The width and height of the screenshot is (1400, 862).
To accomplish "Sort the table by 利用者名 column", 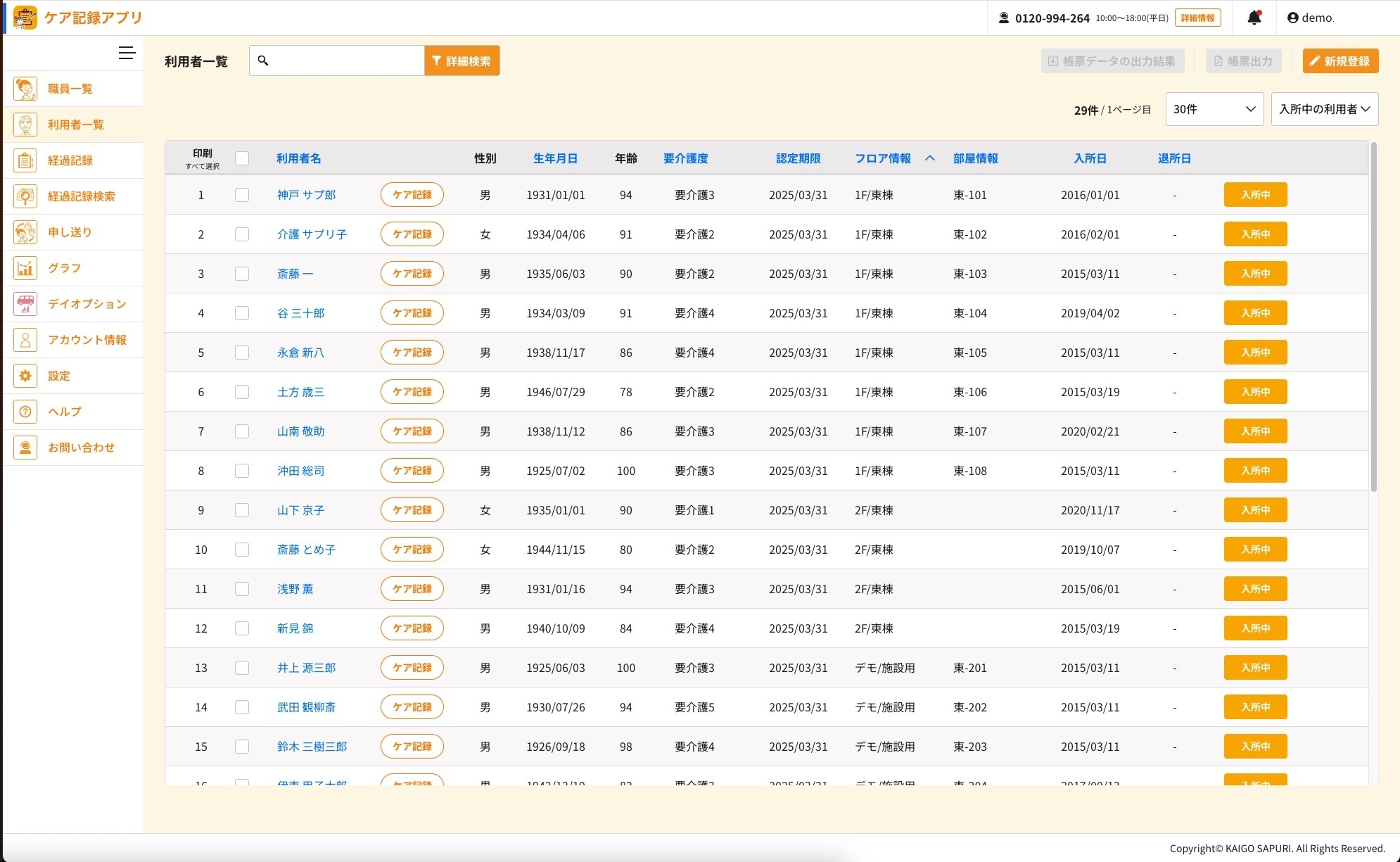I will pyautogui.click(x=298, y=158).
